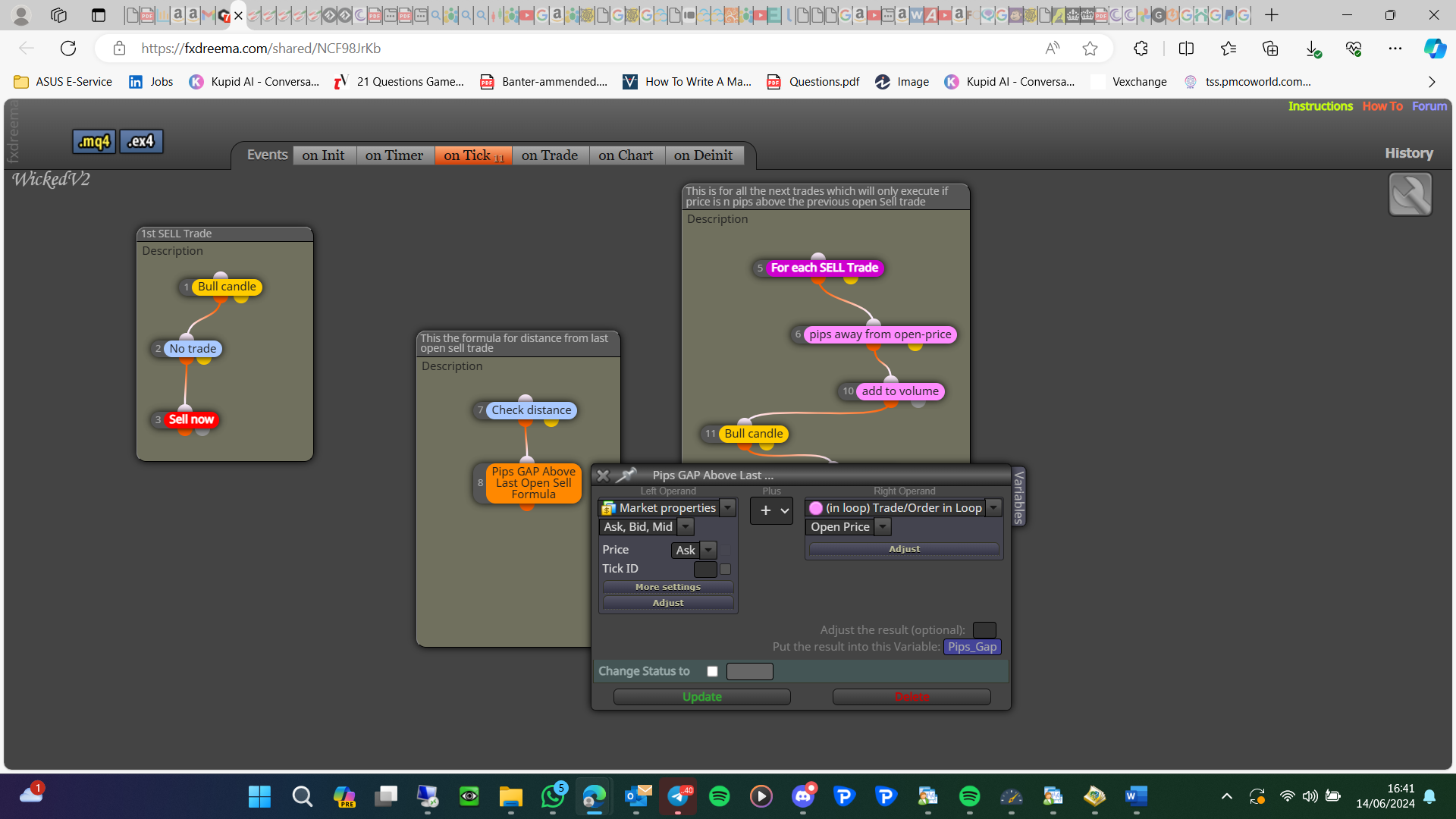Click the .ex4 export icon
The width and height of the screenshot is (1456, 819).
click(x=141, y=141)
